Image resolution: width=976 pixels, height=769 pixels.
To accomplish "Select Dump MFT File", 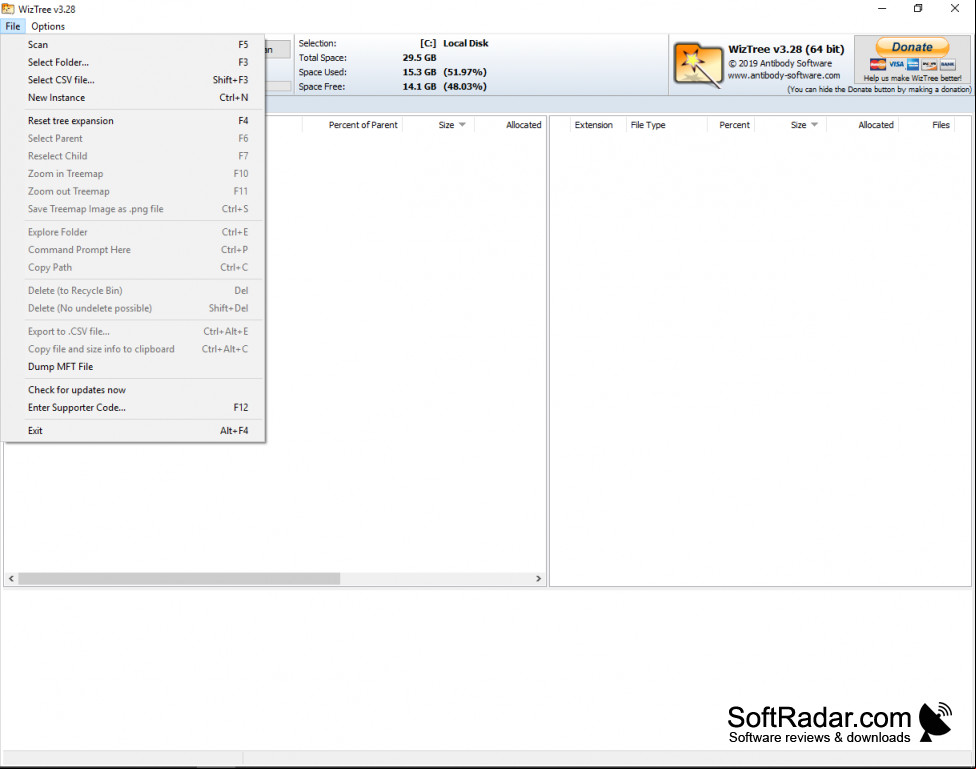I will (133, 367).
